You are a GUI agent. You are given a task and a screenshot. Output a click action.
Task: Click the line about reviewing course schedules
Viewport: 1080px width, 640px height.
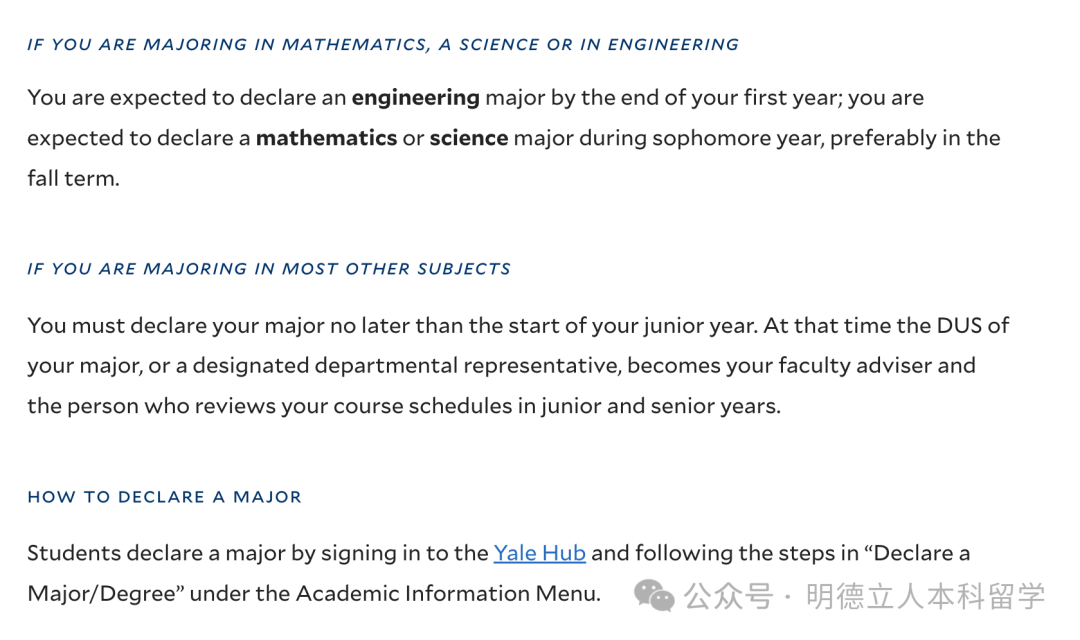coord(403,405)
